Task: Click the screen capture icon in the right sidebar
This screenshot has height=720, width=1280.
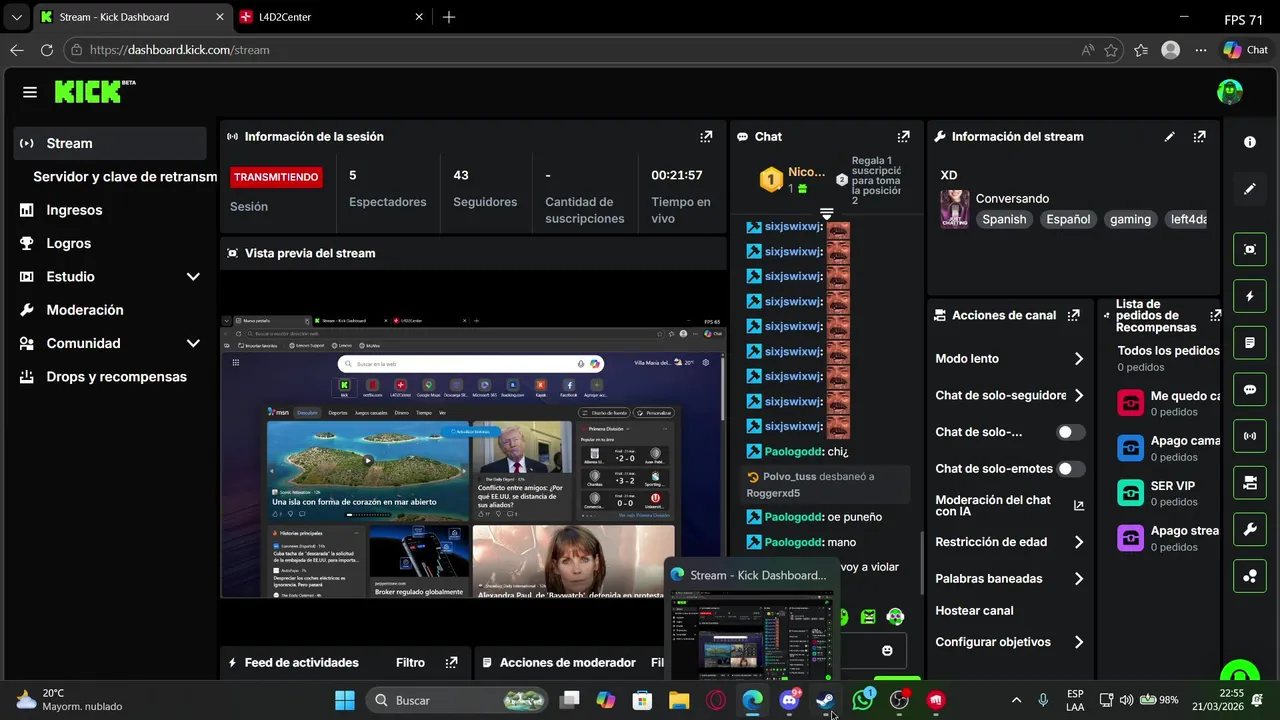Action: 1250,250
